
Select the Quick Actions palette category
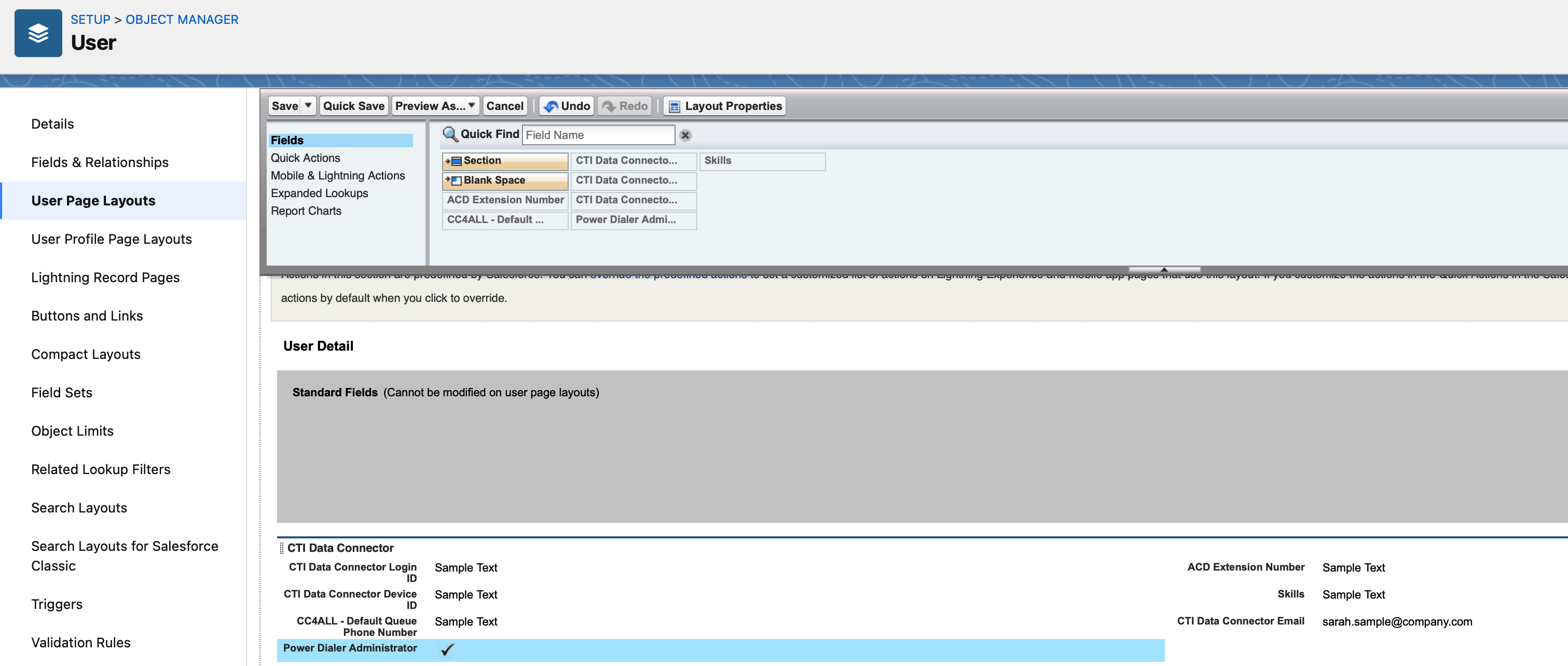click(306, 158)
